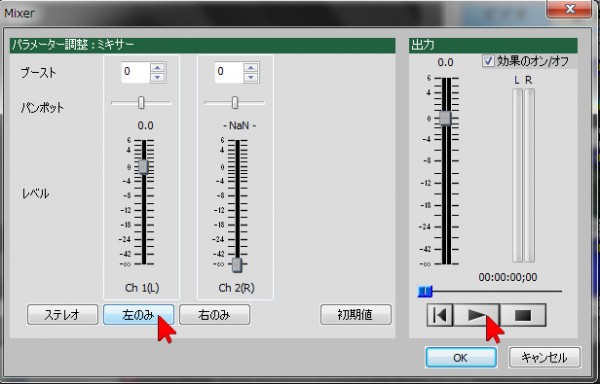Viewport: 600px width, 384px height.
Task: Choose the 左のみ button
Action: click(x=138, y=315)
